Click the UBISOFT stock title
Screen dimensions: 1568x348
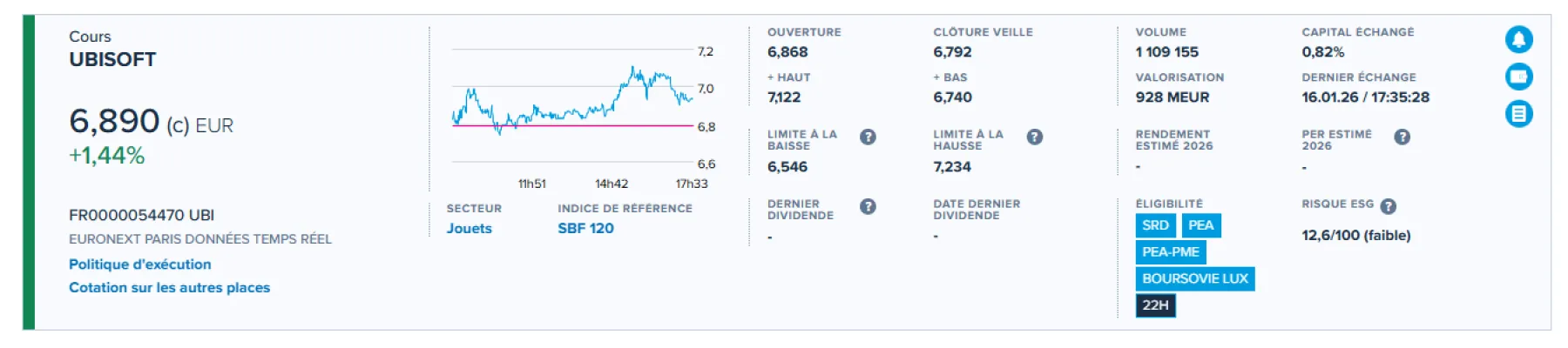112,59
